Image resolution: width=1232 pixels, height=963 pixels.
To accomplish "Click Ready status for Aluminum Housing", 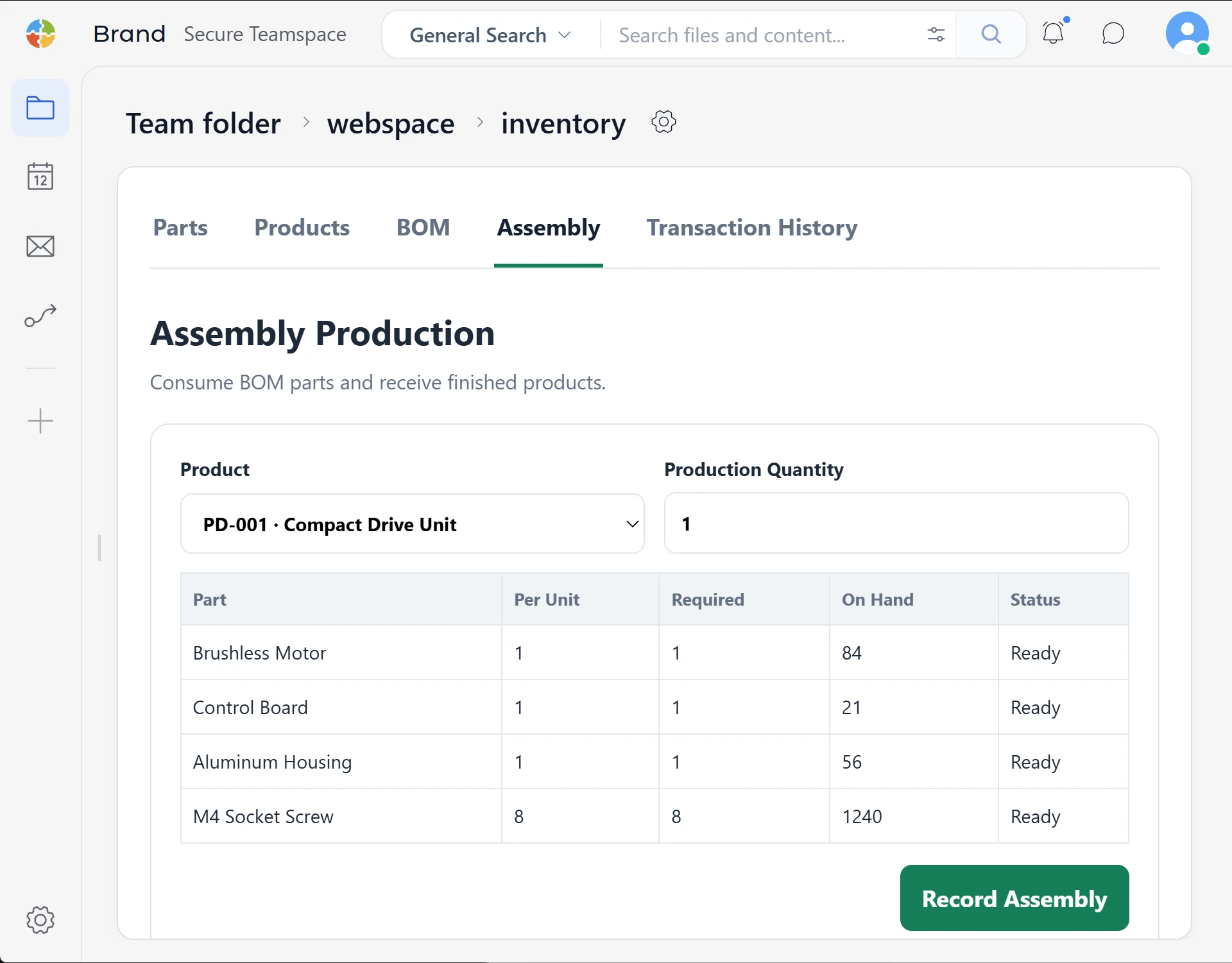I will click(x=1035, y=762).
